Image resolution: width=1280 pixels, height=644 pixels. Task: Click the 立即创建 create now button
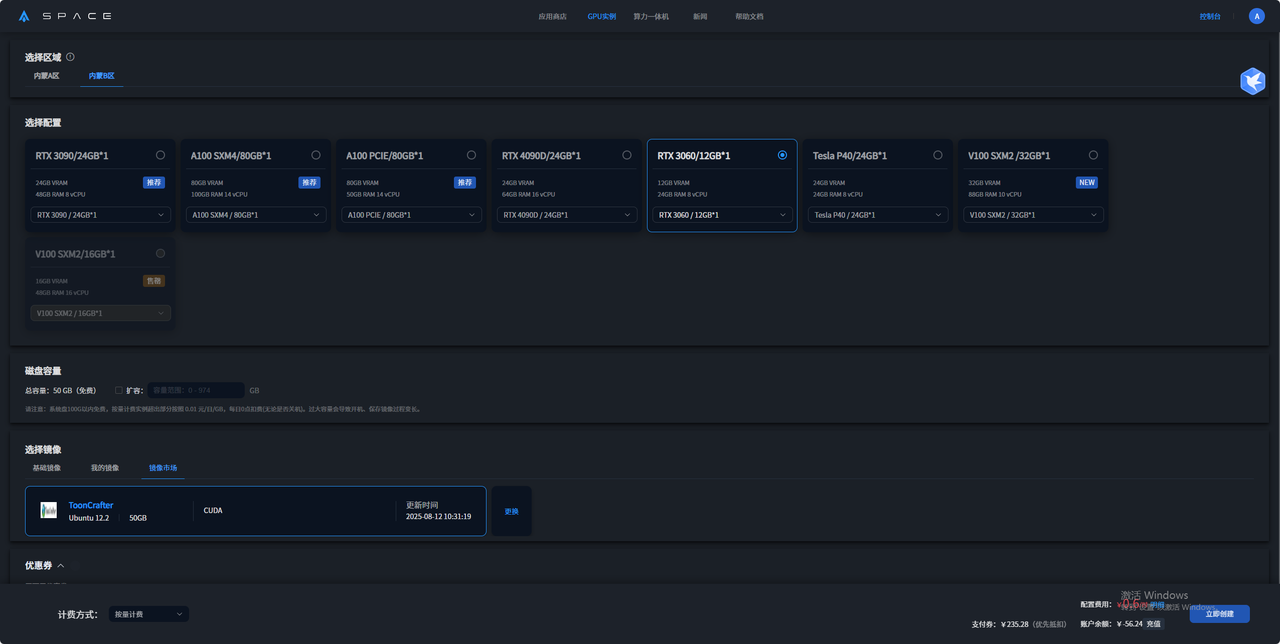point(1220,614)
